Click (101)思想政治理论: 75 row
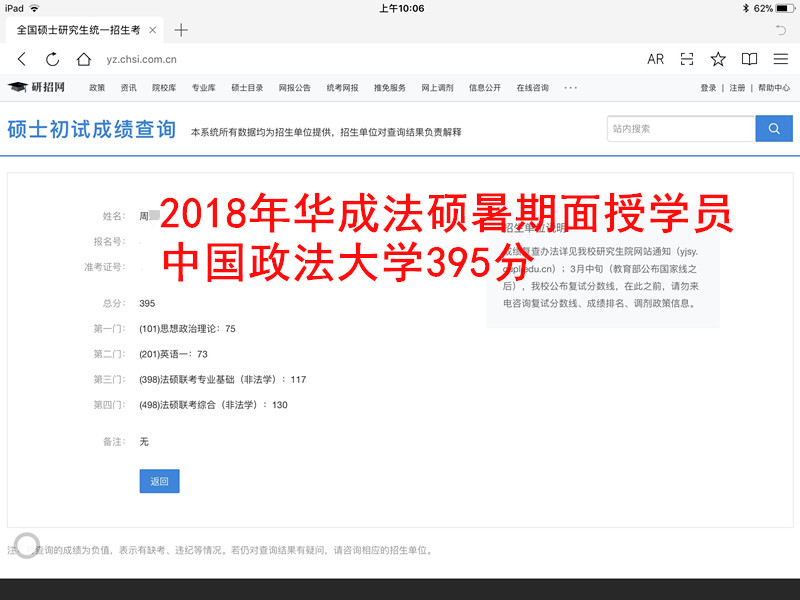Screen dimensions: 800x600 pos(187,329)
